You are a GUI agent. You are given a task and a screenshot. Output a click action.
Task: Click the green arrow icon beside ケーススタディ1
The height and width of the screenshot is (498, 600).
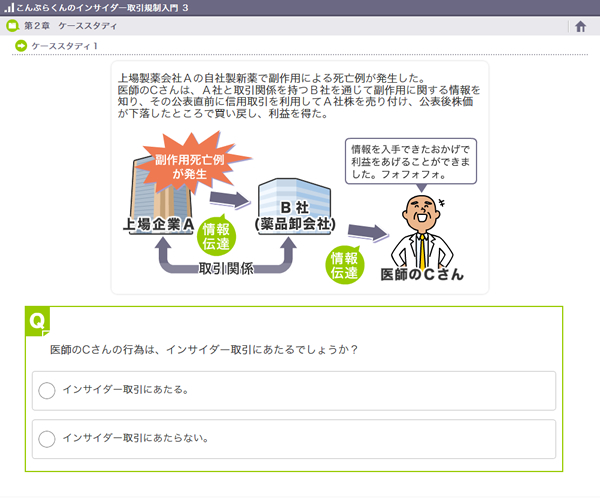tap(21, 46)
